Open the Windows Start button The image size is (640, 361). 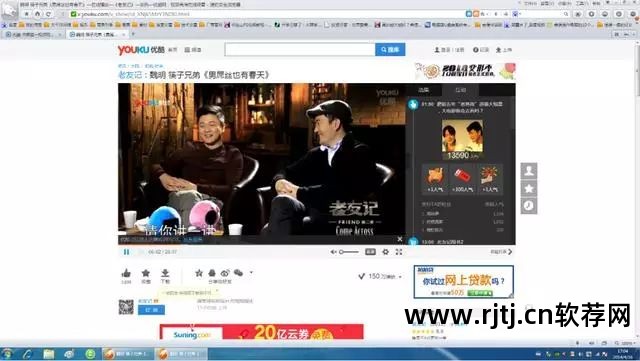click(x=7, y=354)
